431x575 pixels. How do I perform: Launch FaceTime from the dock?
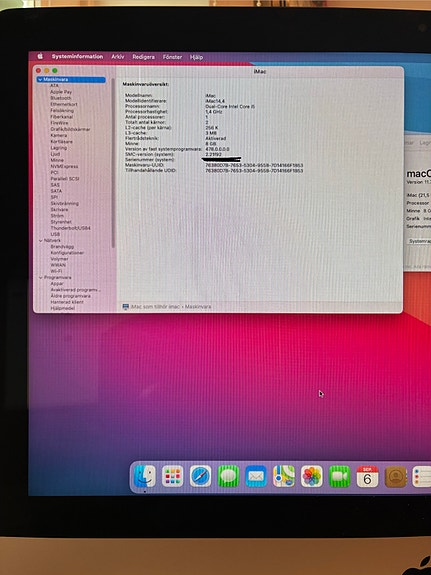pos(340,476)
